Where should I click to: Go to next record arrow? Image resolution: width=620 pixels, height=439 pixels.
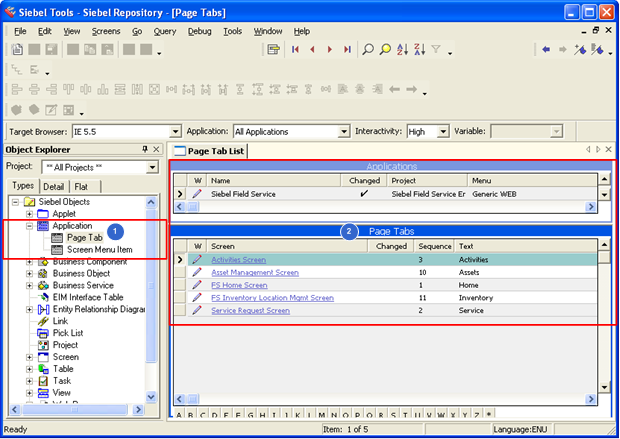point(330,49)
